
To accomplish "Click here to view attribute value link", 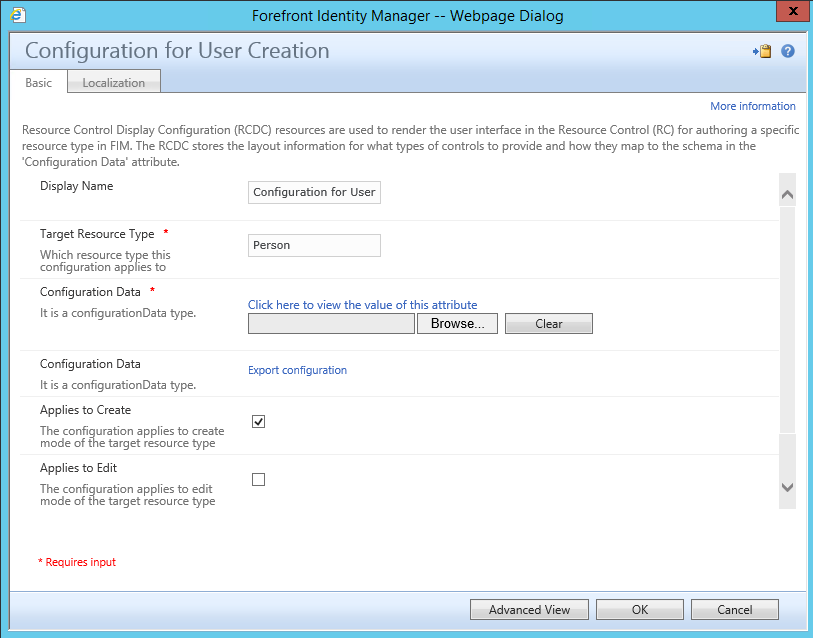I will [362, 305].
